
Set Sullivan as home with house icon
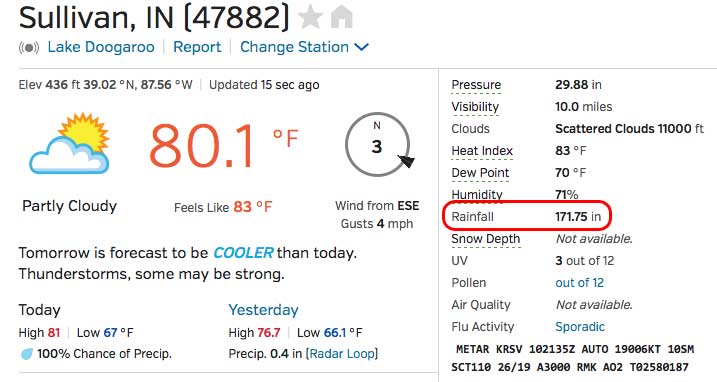coord(342,17)
